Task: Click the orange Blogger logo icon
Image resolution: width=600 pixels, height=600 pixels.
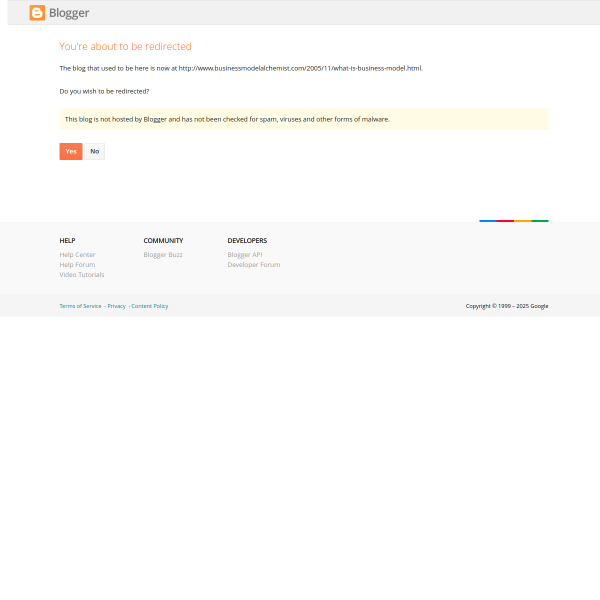Action: [x=37, y=13]
